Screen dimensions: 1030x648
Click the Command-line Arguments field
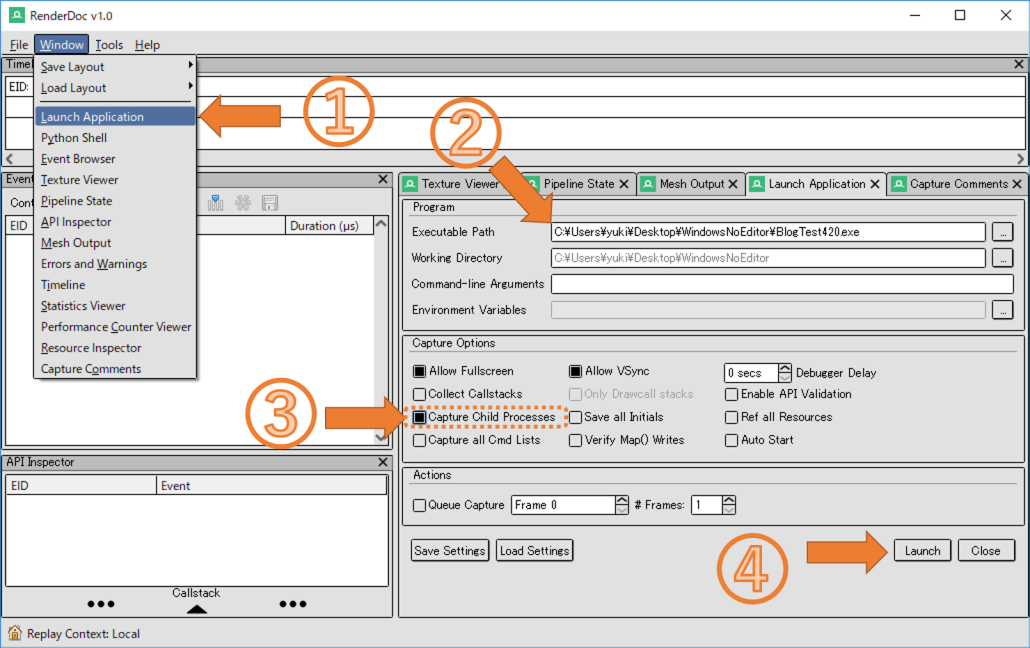coord(782,284)
